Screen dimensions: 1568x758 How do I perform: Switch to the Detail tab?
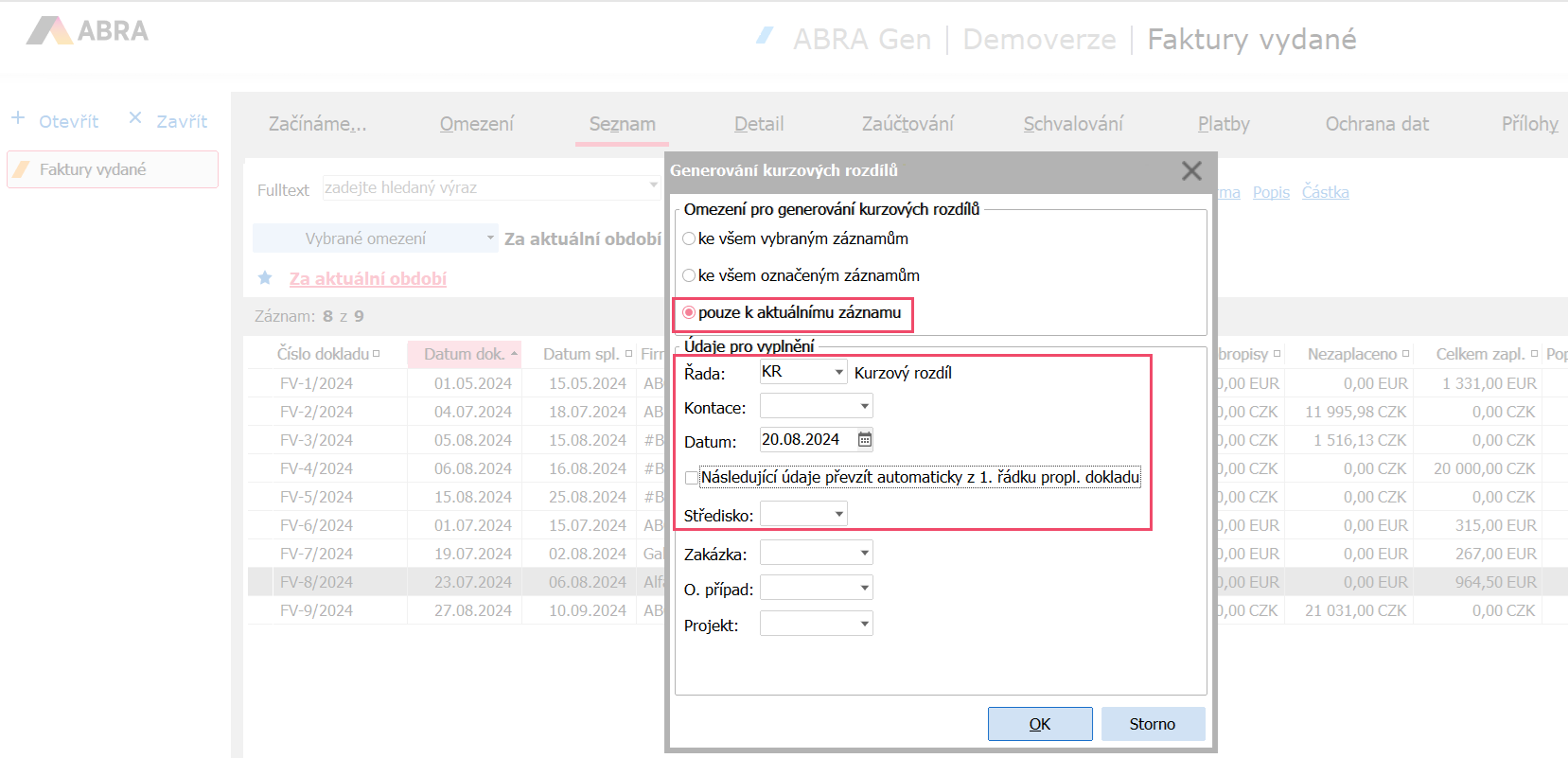(x=758, y=124)
